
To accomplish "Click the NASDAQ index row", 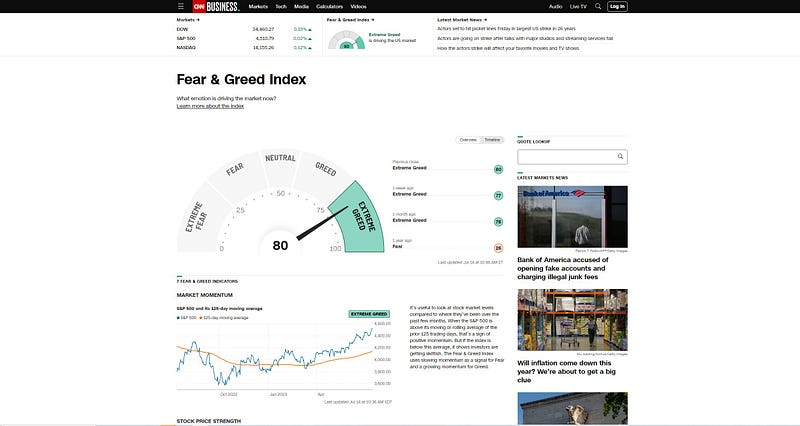I will (244, 48).
